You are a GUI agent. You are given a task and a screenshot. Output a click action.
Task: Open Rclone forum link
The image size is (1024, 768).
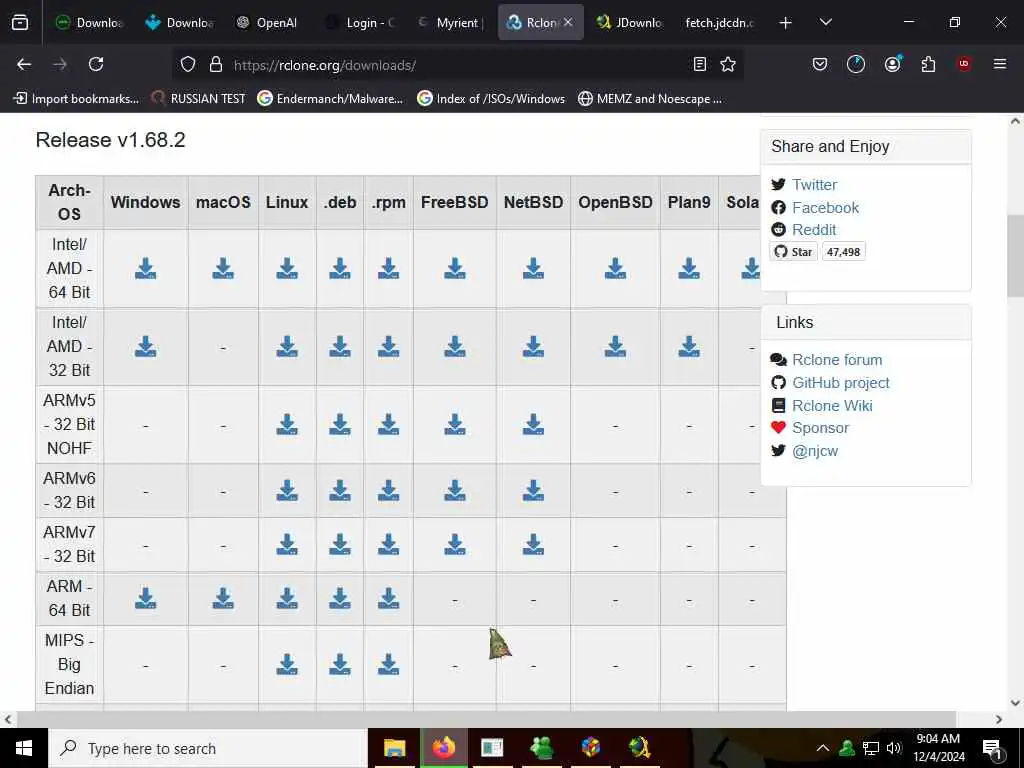(837, 360)
